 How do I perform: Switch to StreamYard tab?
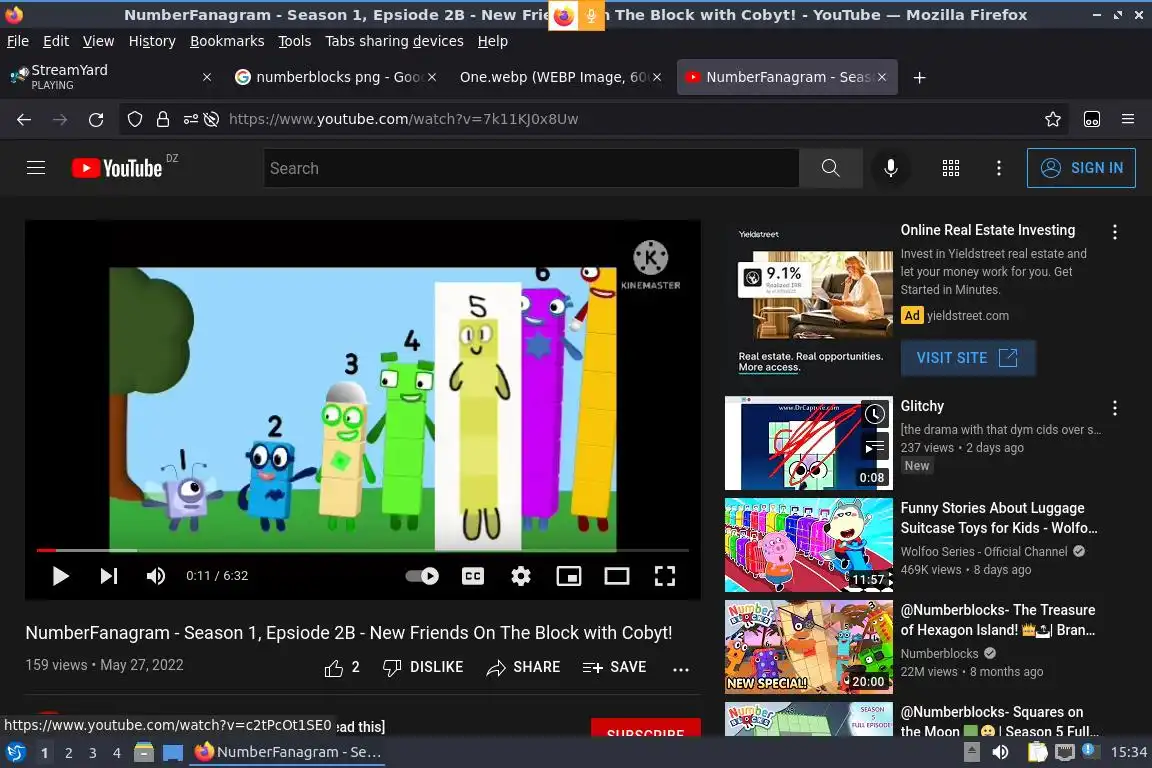[110, 77]
